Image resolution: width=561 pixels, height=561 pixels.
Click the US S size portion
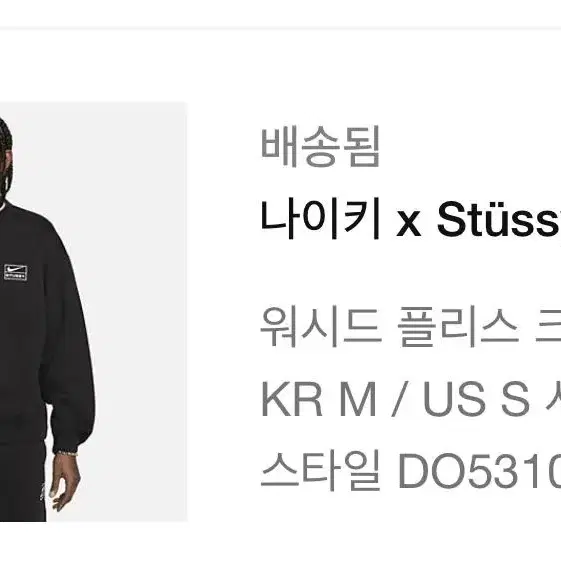click(476, 398)
